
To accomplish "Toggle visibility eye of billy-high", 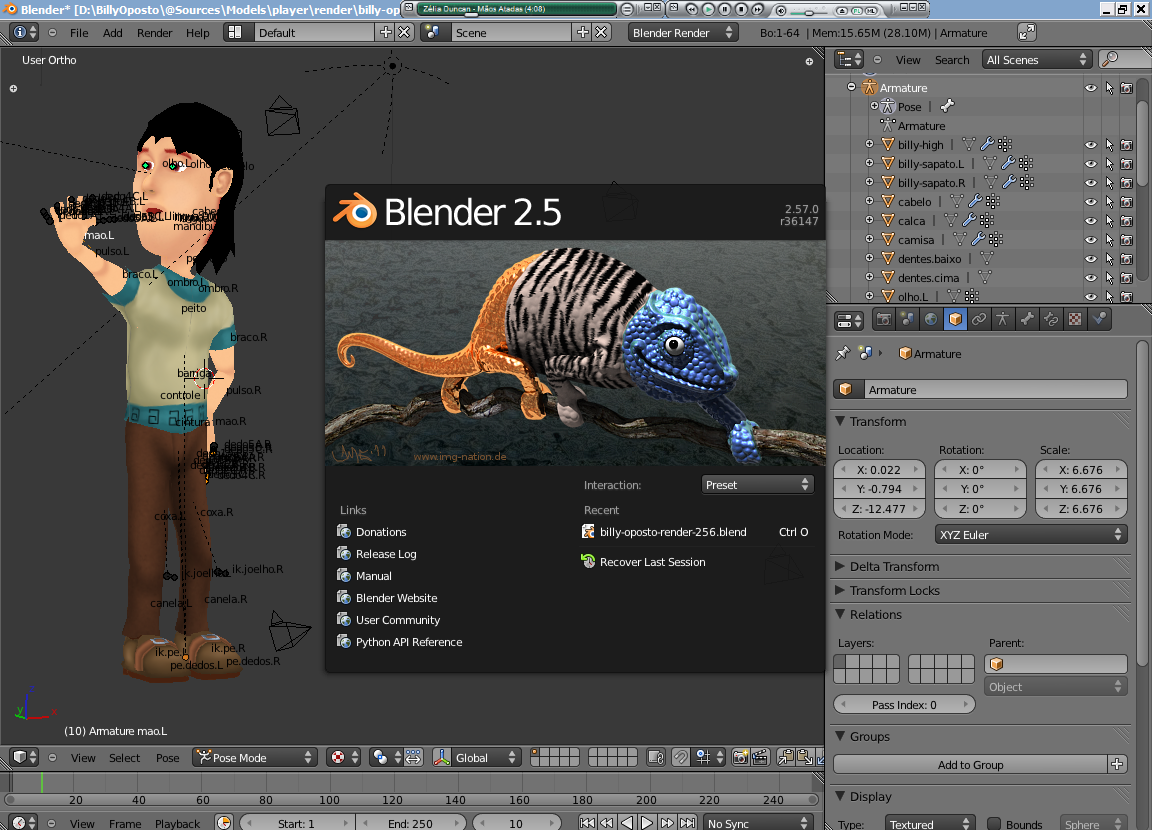I will pos(1091,145).
